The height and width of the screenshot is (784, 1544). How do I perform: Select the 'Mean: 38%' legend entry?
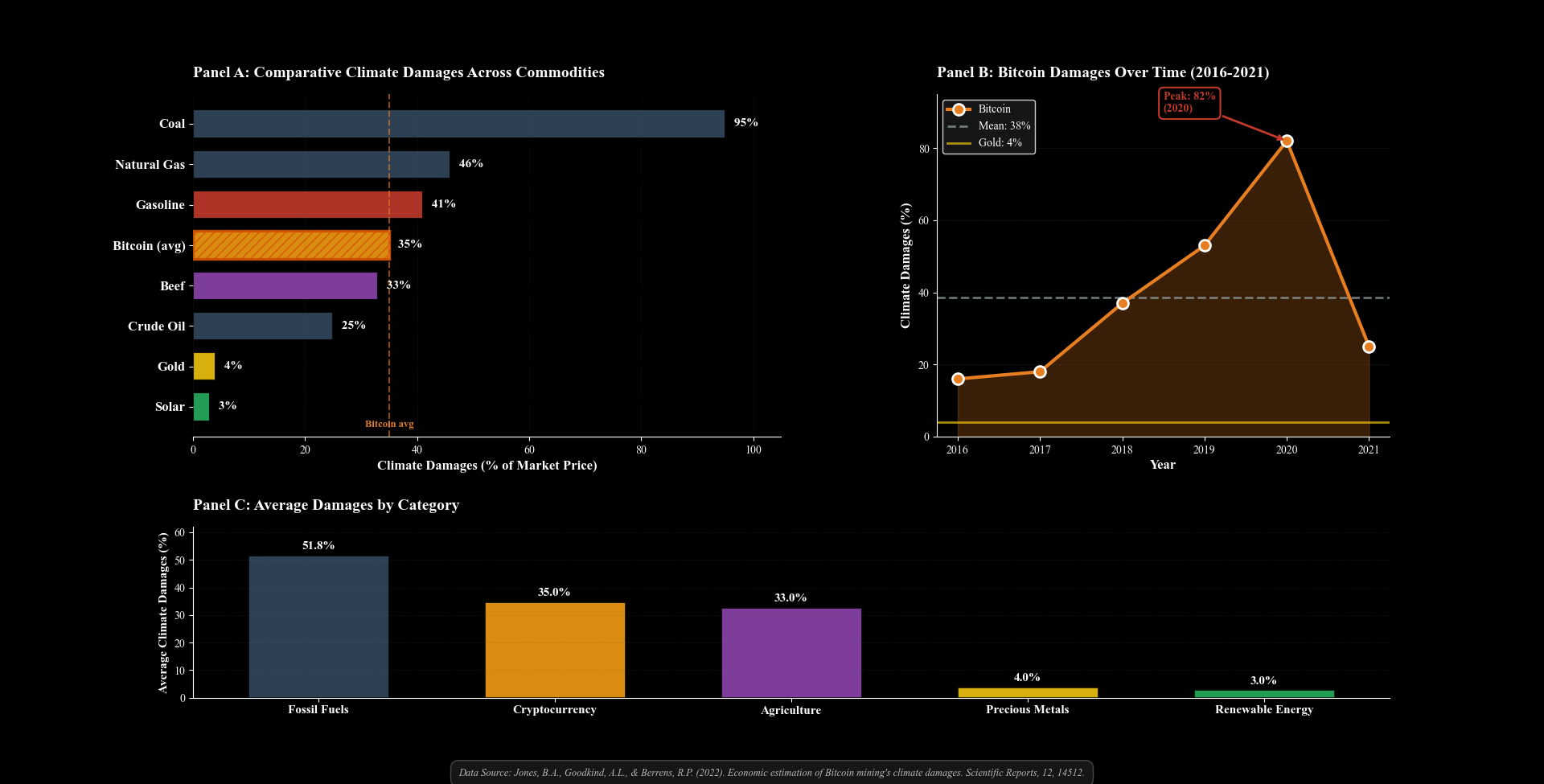pyautogui.click(x=988, y=126)
